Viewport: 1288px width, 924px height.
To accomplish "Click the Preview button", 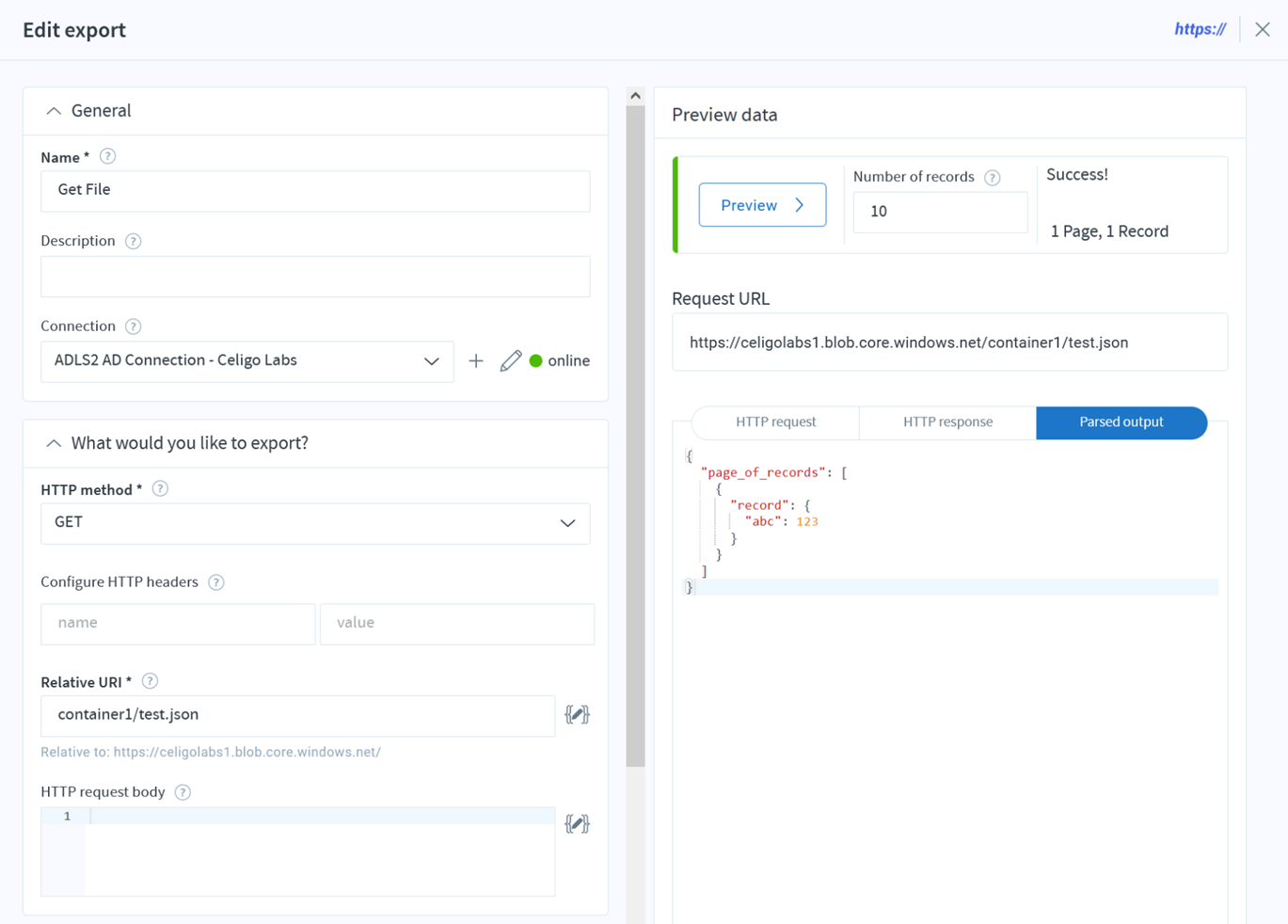I will pyautogui.click(x=762, y=205).
